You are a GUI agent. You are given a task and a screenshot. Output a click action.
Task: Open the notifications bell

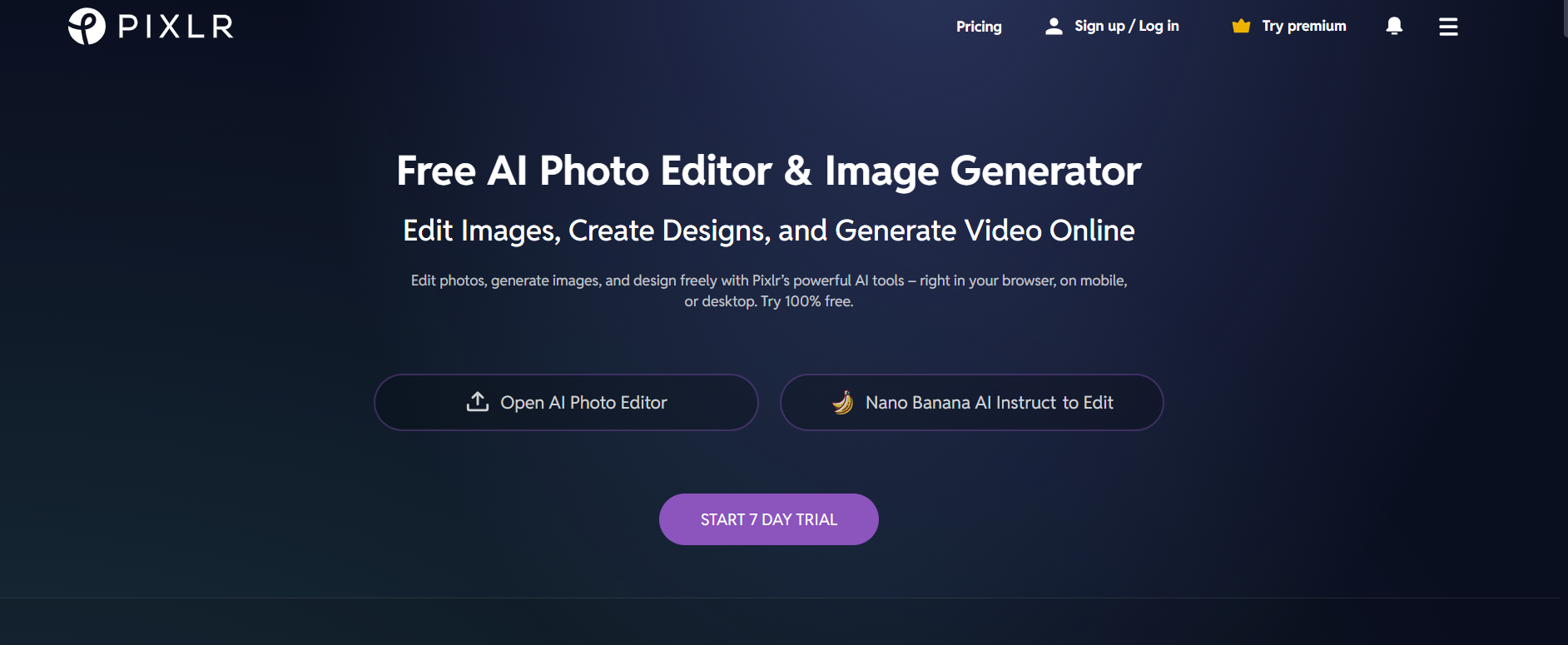(1394, 26)
